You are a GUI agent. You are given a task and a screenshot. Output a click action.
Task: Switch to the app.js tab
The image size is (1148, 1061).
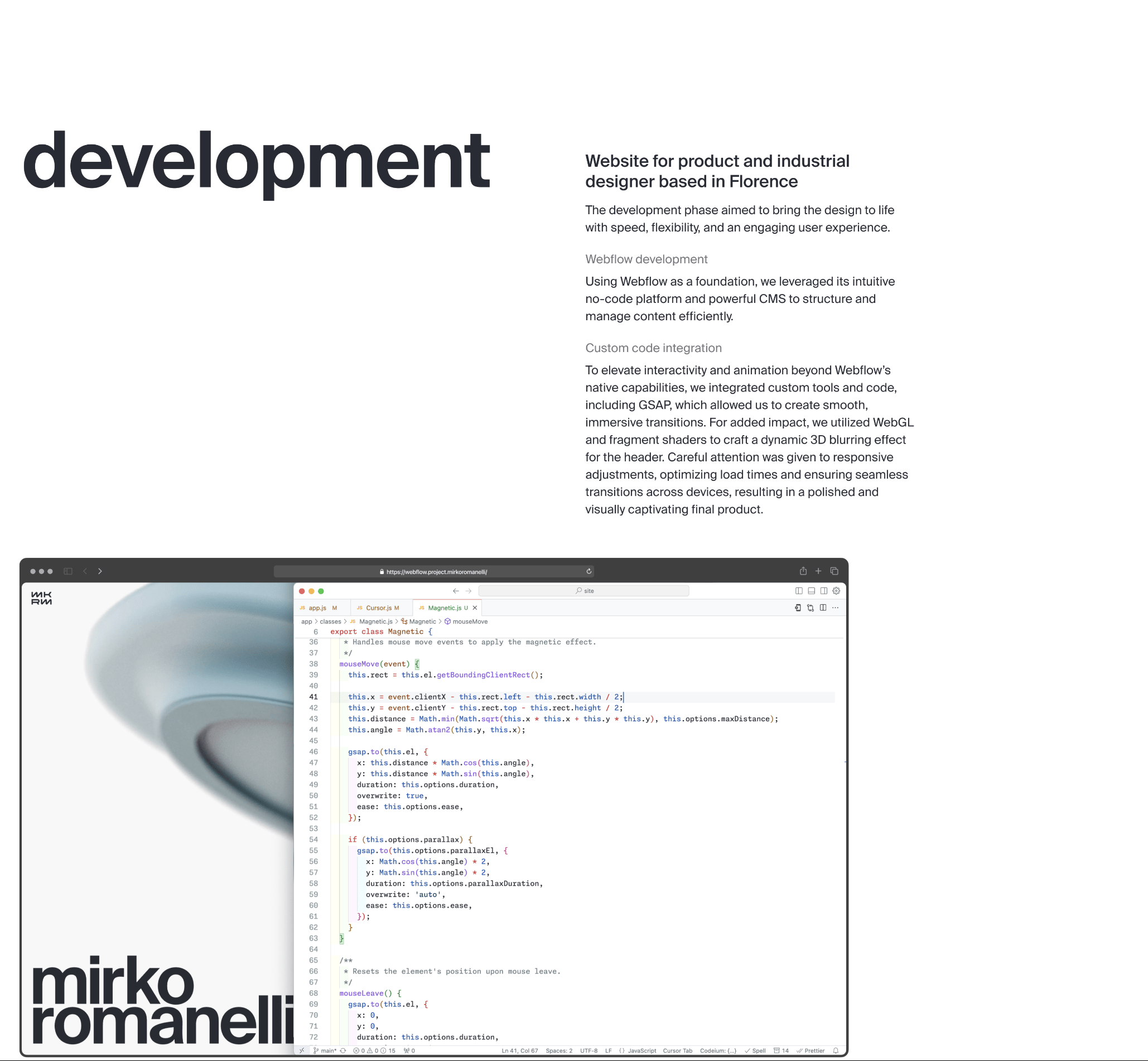click(x=317, y=607)
